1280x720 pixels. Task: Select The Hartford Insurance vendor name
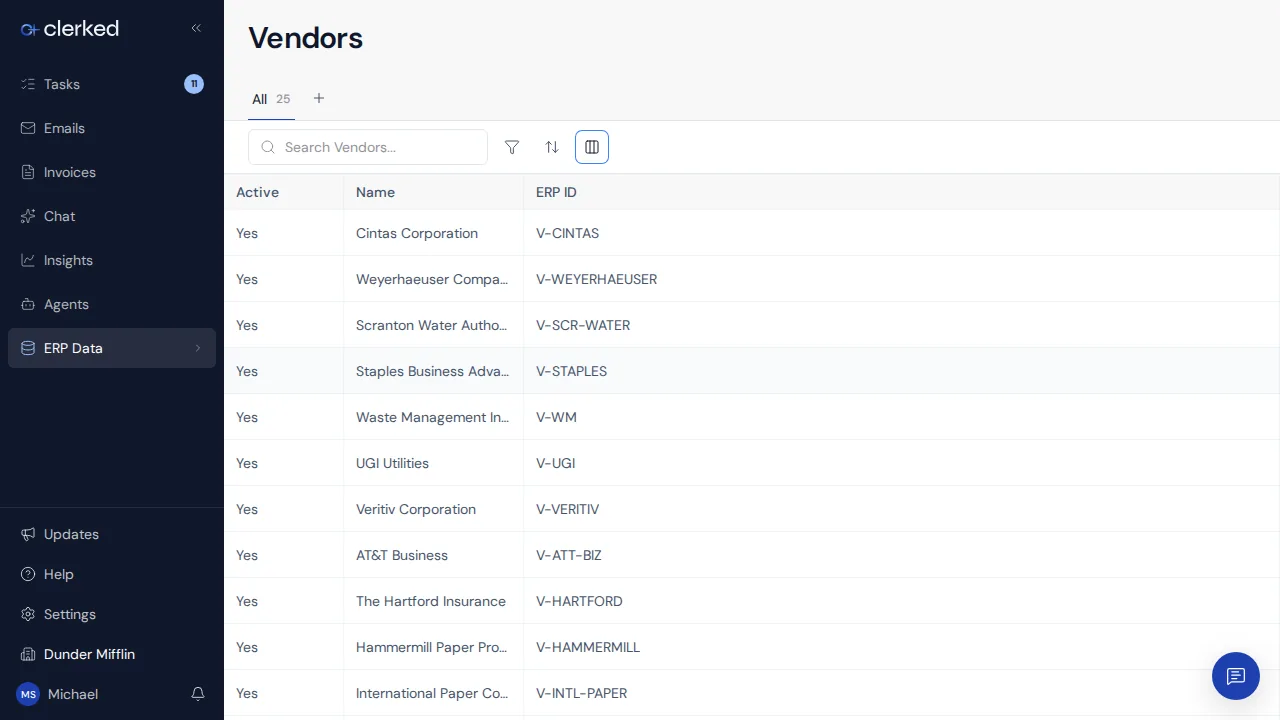(431, 601)
